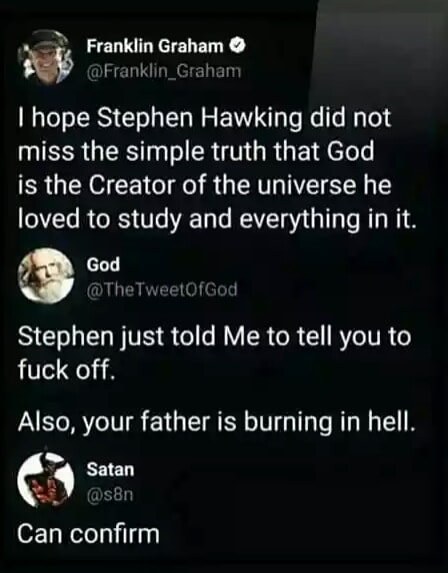Open Franklin Graham's profile picture

pos(46,57)
